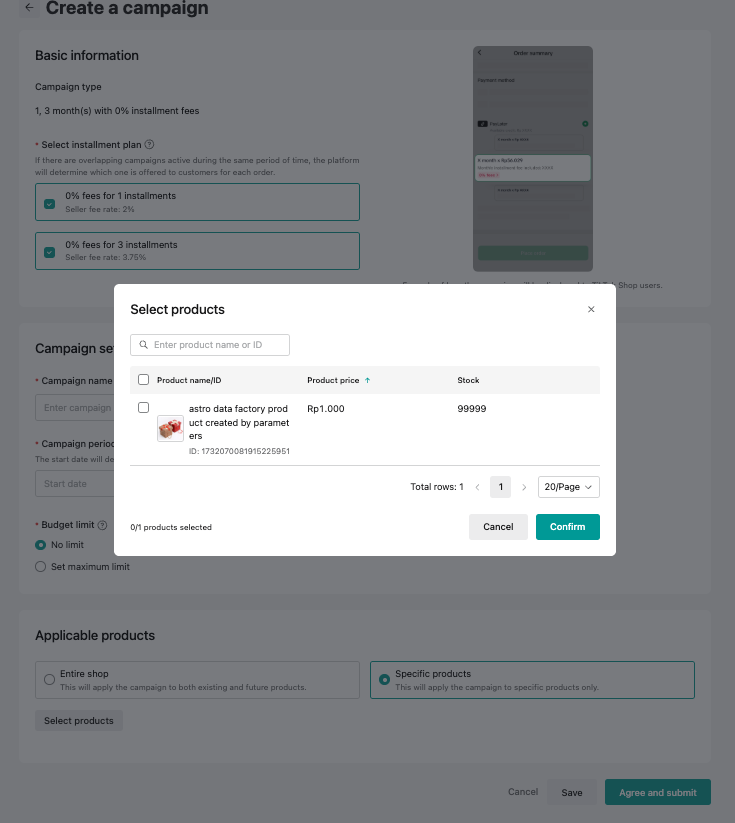Image resolution: width=735 pixels, height=823 pixels.
Task: Click the installment plan help icon
Action: pos(149,145)
